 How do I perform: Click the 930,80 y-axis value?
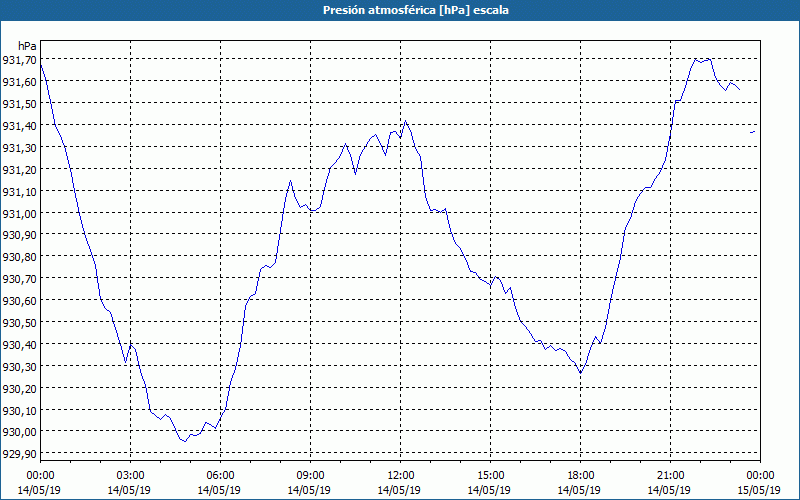coord(19,257)
